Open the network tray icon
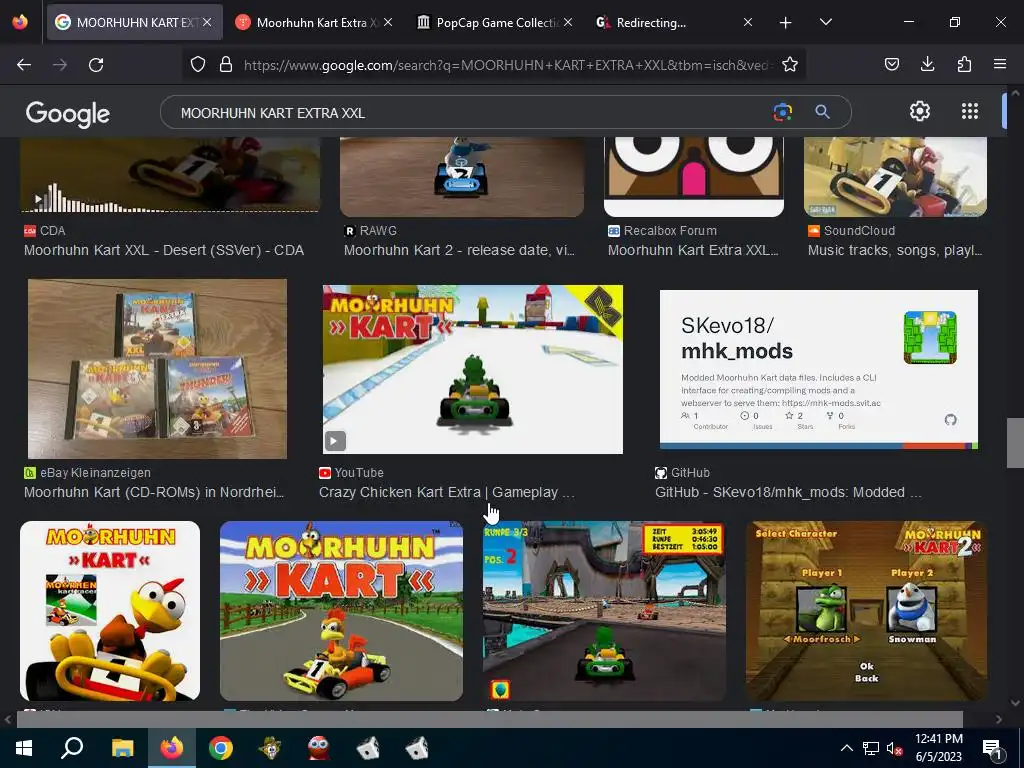 [x=871, y=748]
